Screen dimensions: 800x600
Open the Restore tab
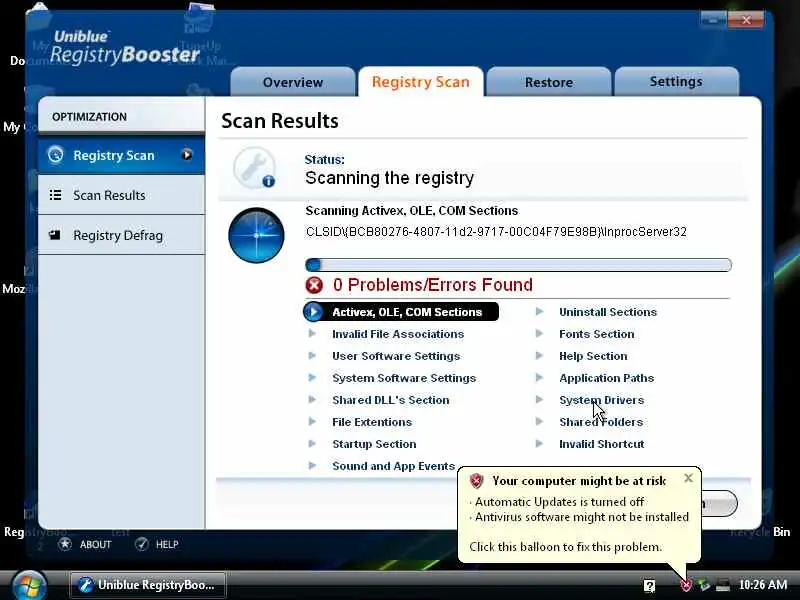click(x=549, y=82)
